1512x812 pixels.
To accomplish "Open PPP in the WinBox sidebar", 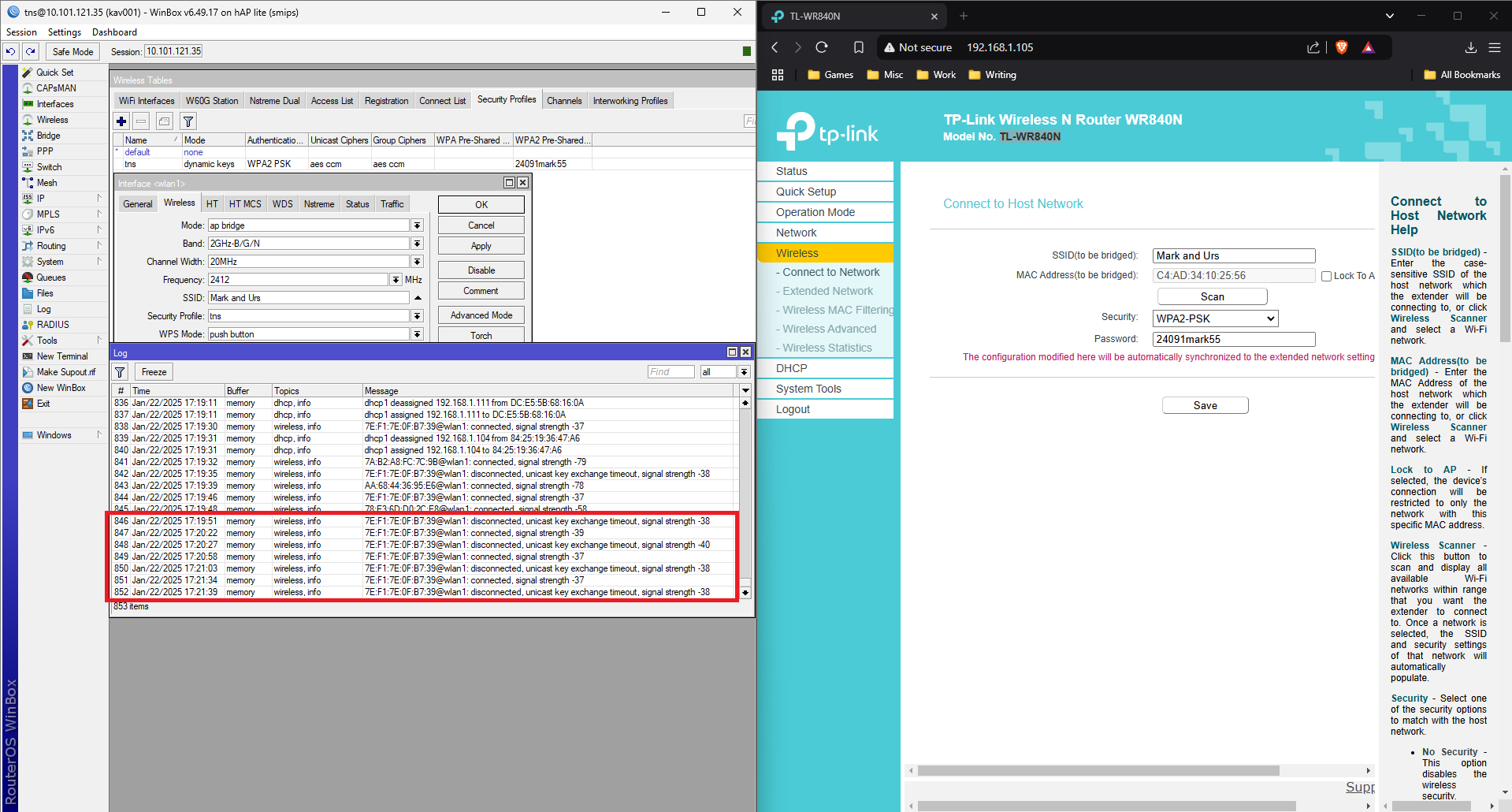I will coord(45,151).
